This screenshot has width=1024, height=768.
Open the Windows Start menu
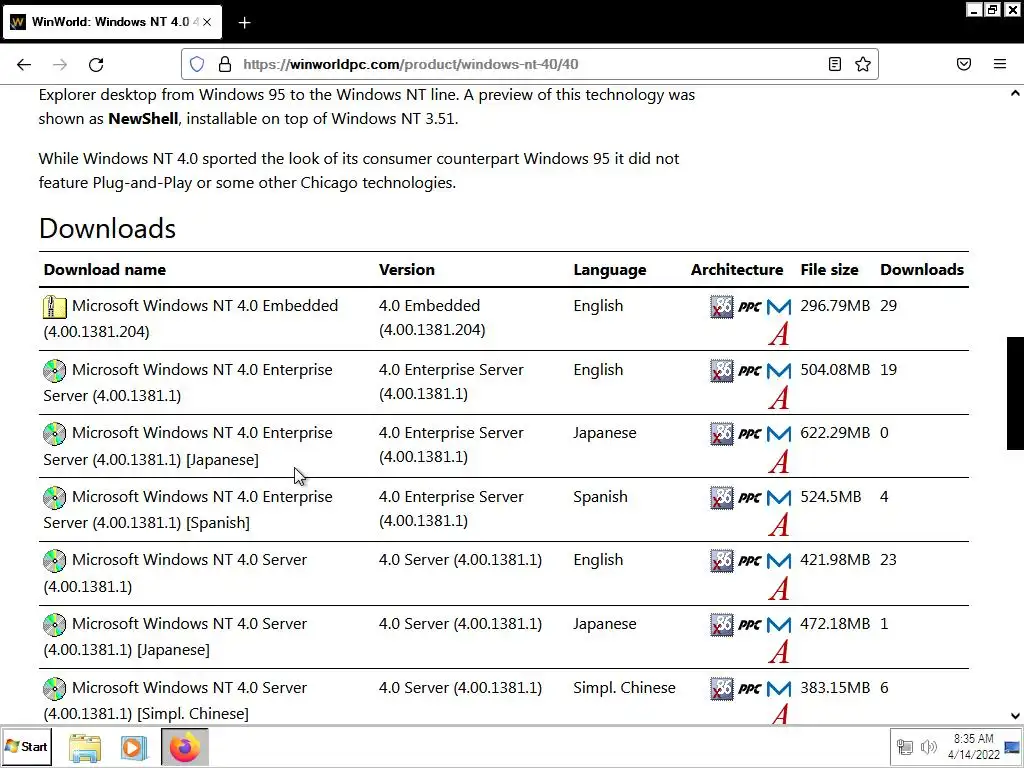[27, 746]
